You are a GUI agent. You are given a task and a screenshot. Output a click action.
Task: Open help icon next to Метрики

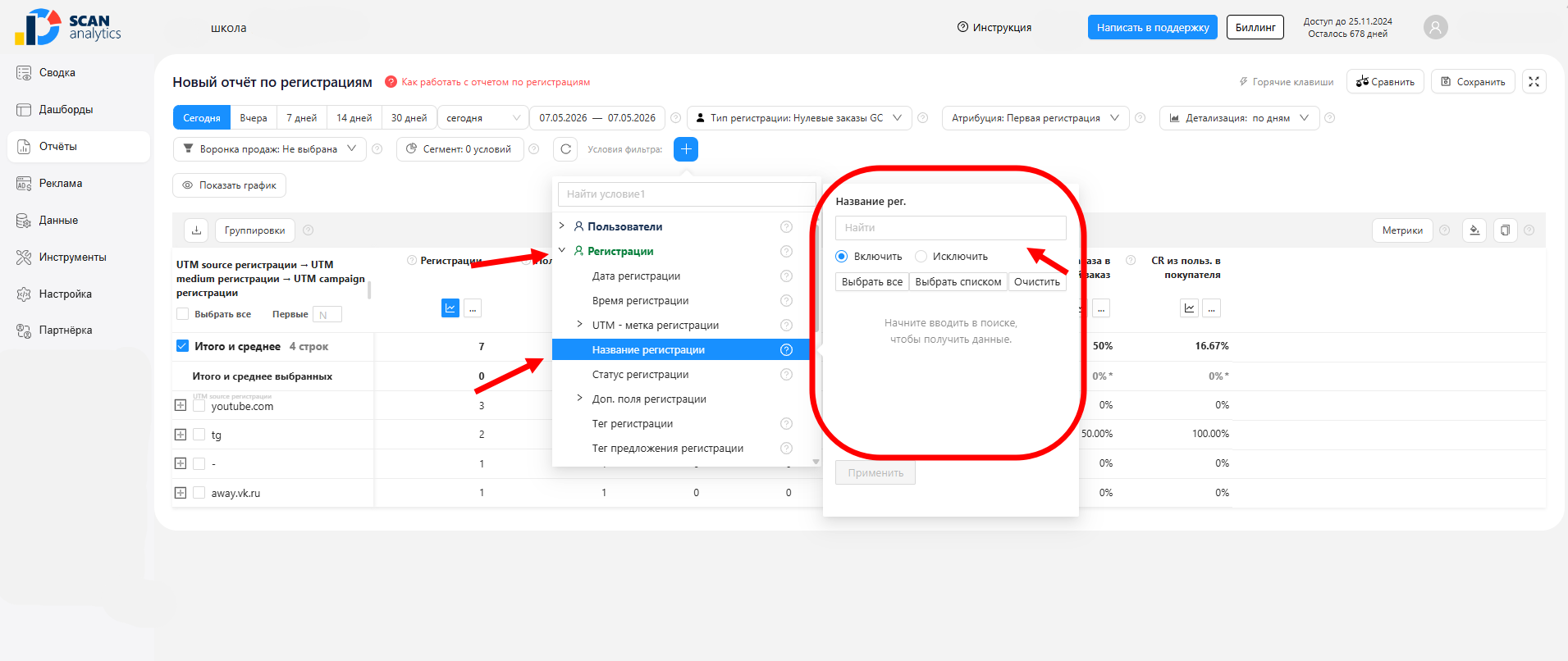pyautogui.click(x=1444, y=230)
